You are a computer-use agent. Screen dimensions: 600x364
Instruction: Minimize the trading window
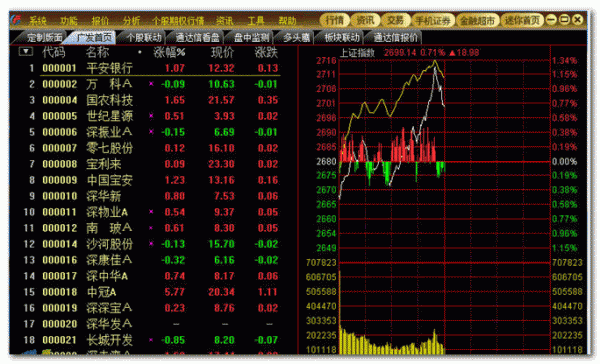pos(551,20)
